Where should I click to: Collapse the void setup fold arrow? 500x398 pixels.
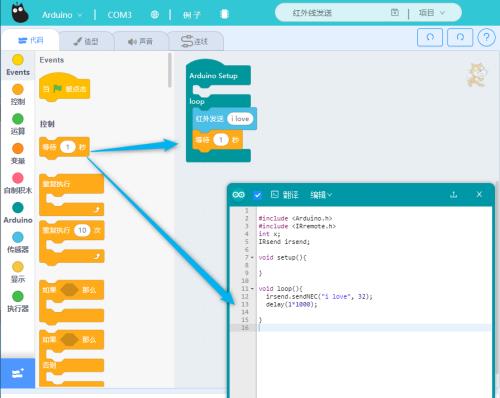click(252, 258)
